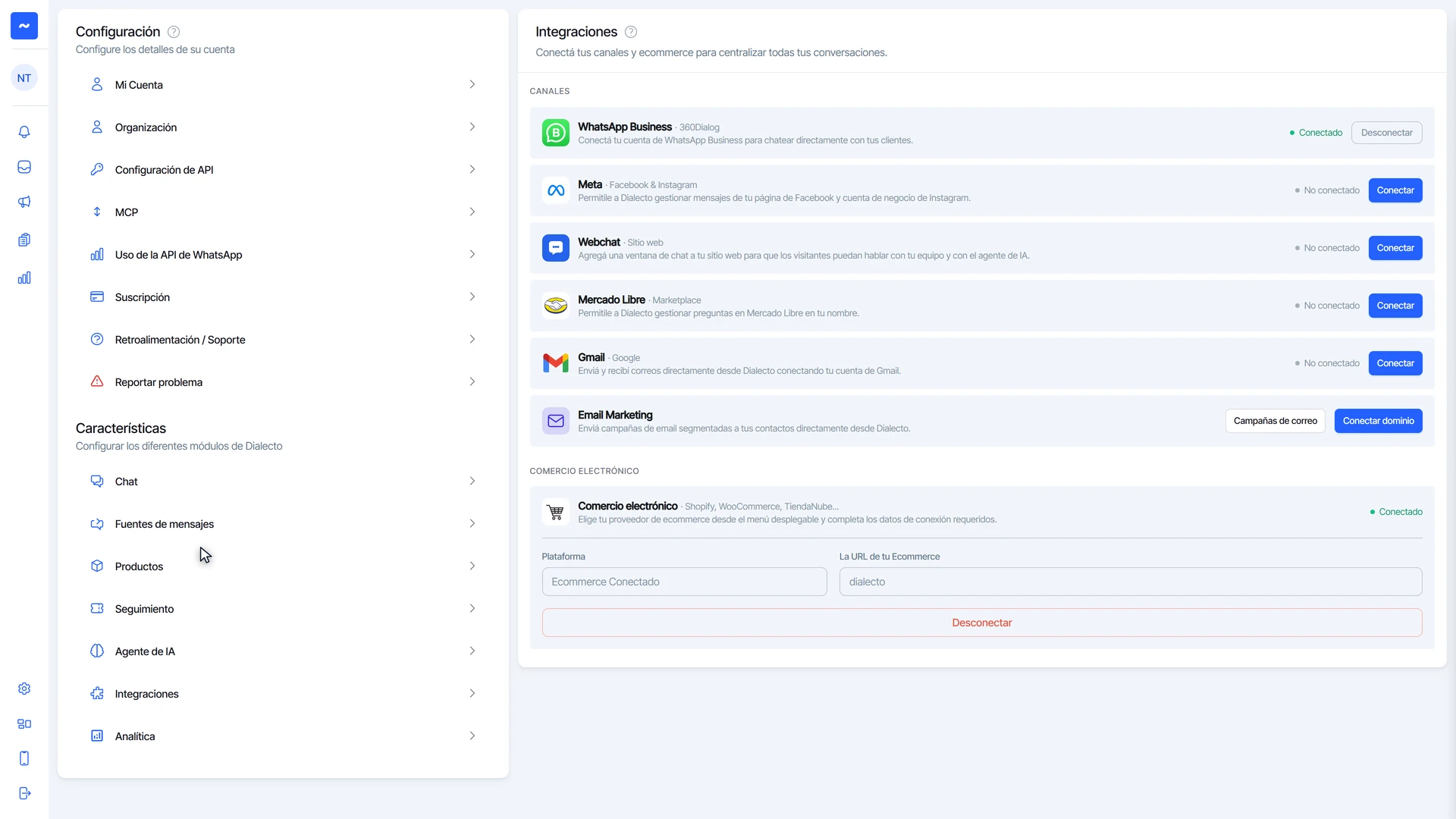The image size is (1456, 819).
Task: Click the key icon for Configuración de API
Action: tap(97, 169)
